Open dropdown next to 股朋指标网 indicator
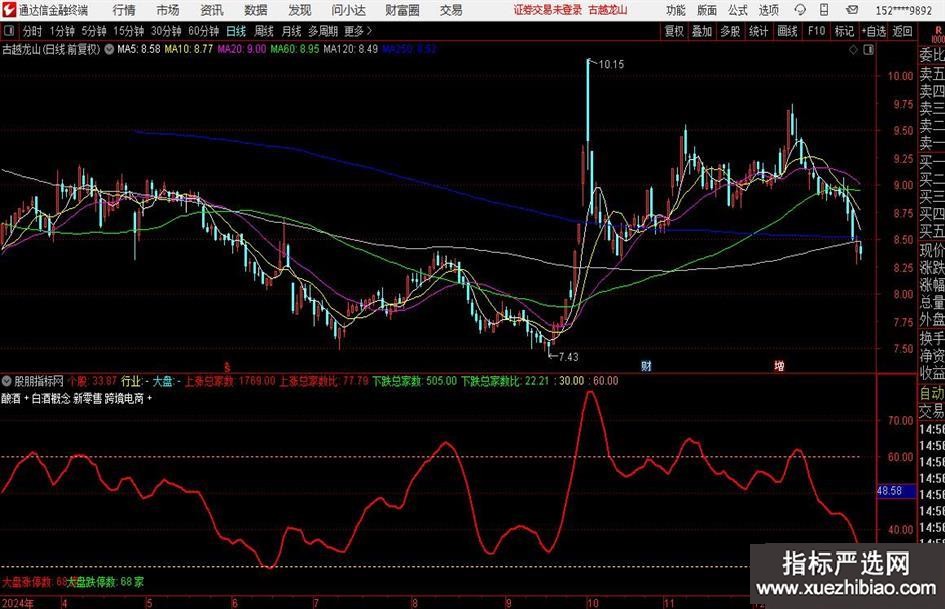 coord(7,380)
